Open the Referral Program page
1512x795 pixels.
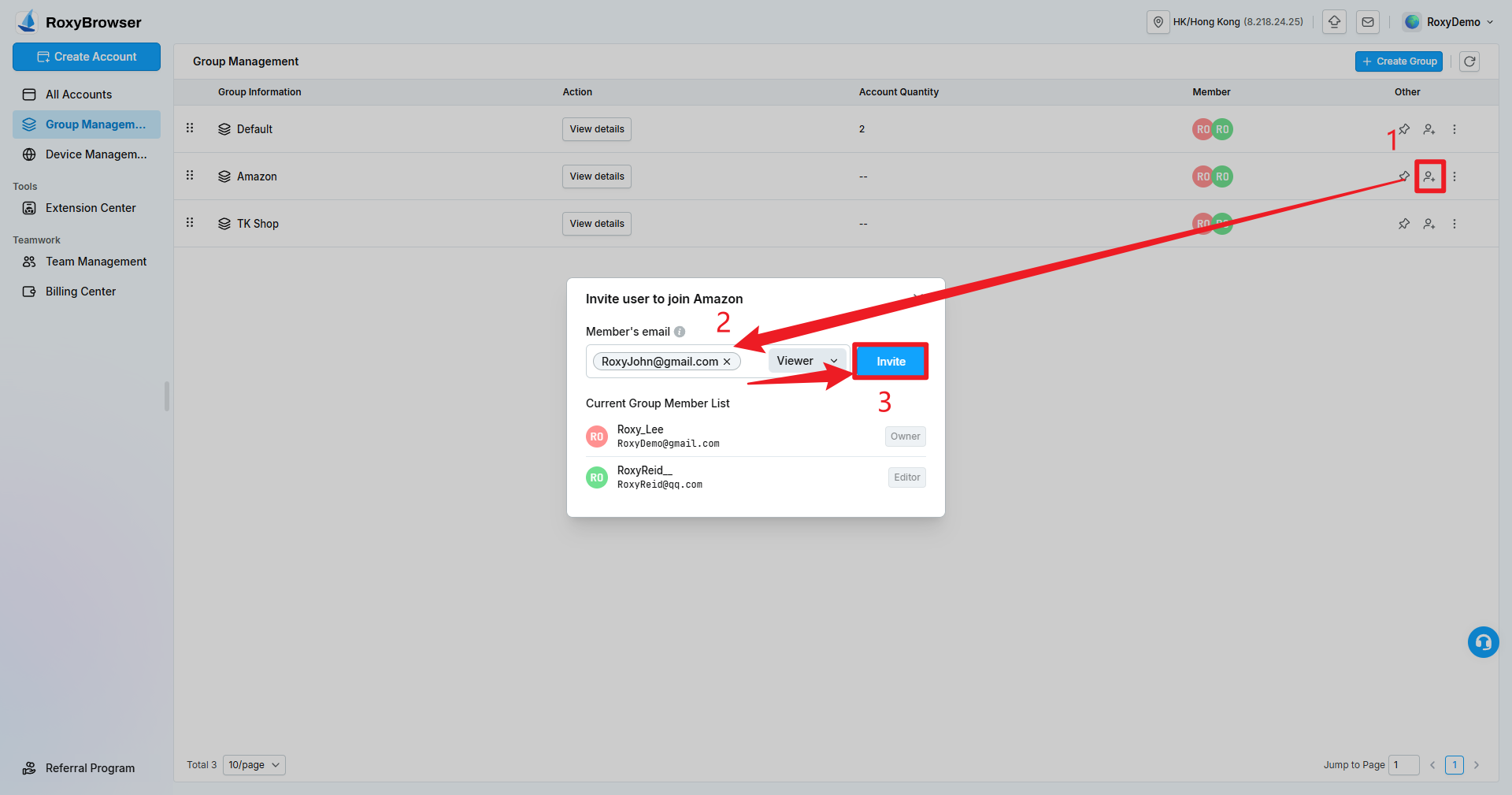coord(87,768)
